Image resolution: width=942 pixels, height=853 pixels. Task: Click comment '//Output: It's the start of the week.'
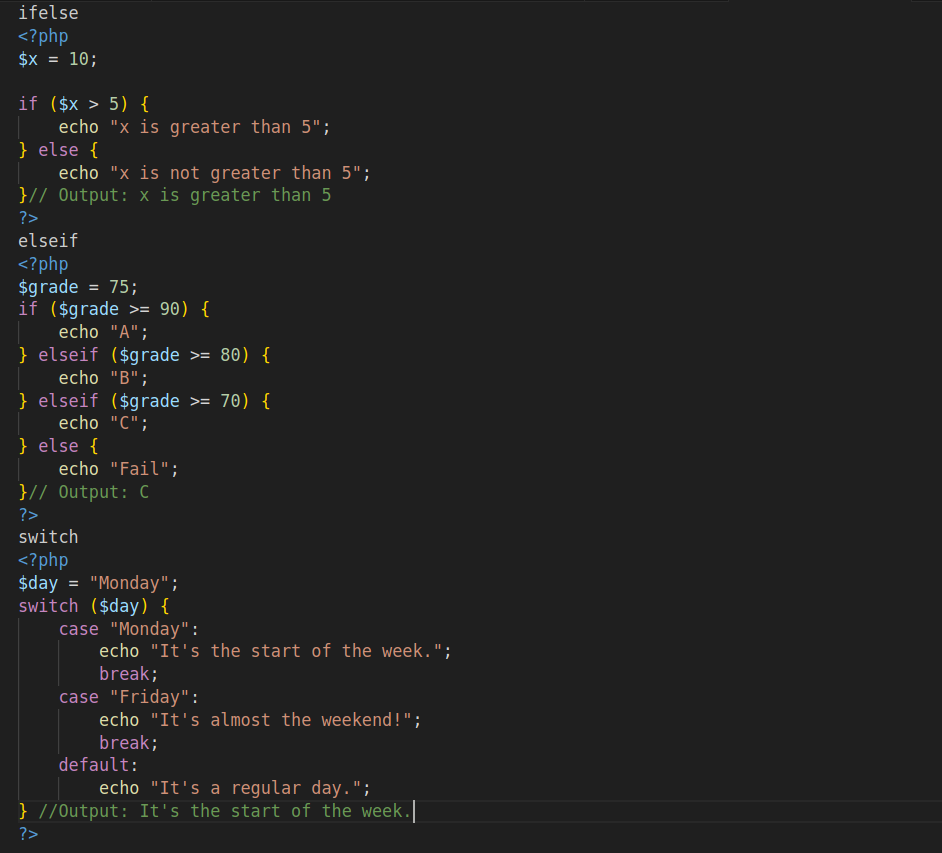[x=225, y=811]
